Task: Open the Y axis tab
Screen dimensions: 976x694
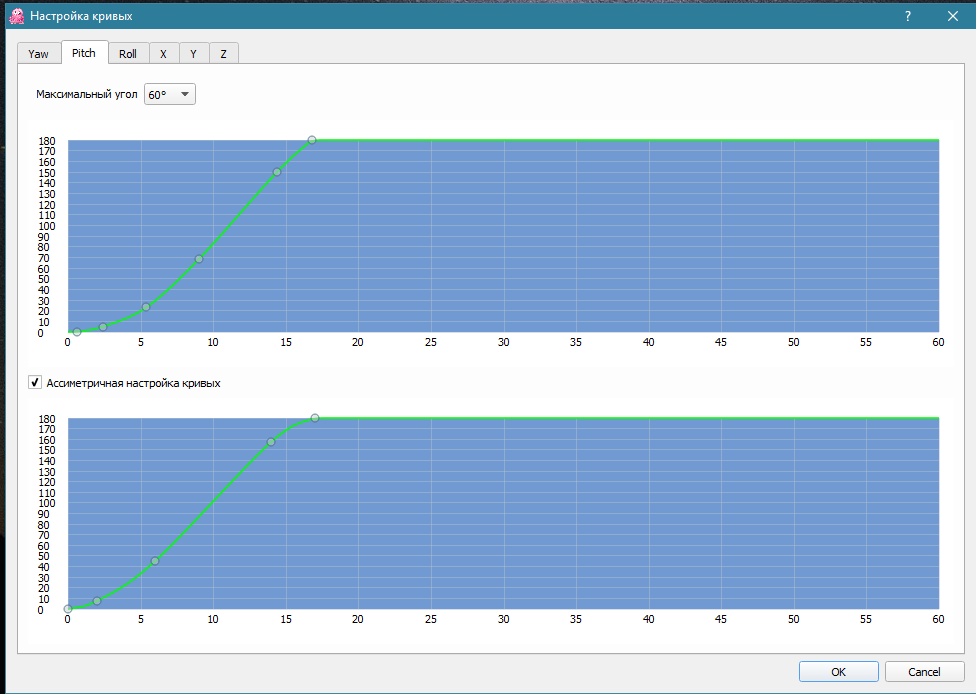Action: tap(194, 54)
